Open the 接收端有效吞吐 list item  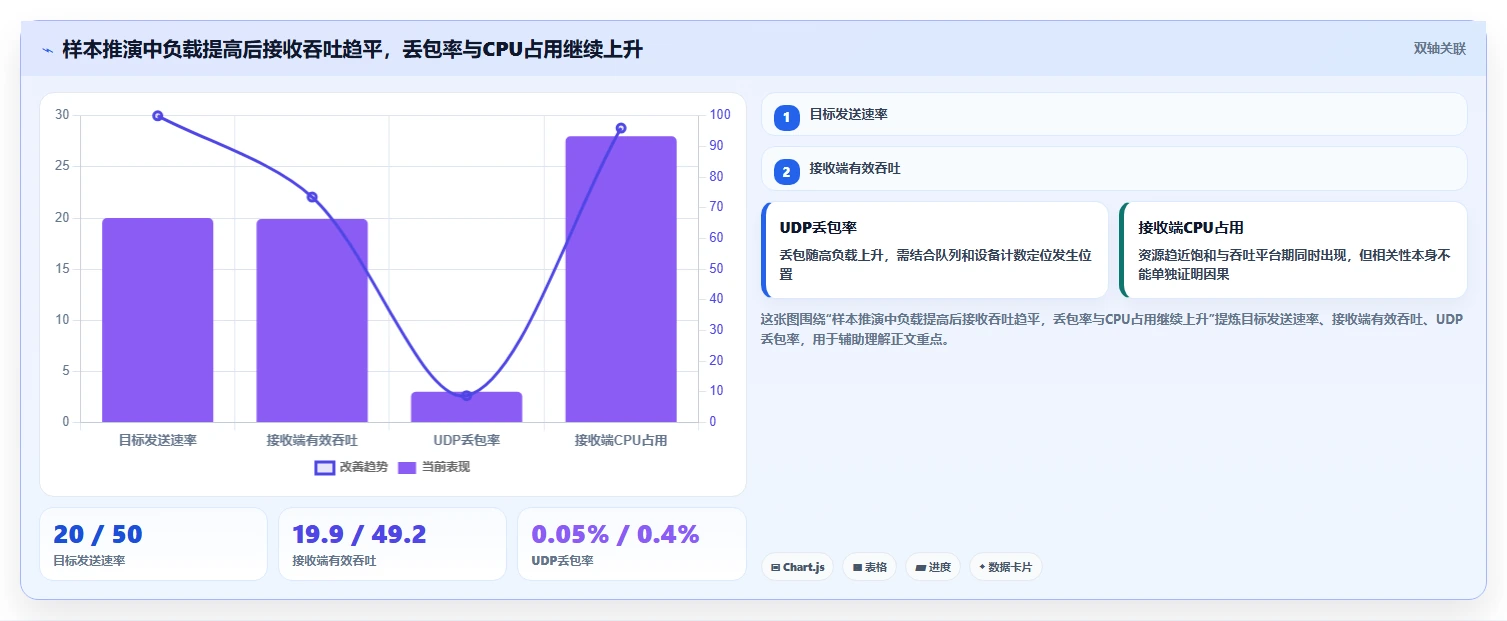tap(1114, 169)
